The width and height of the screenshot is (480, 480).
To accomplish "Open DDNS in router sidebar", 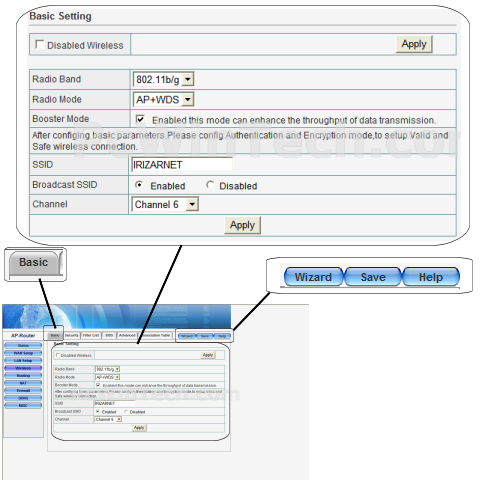I will [23, 398].
